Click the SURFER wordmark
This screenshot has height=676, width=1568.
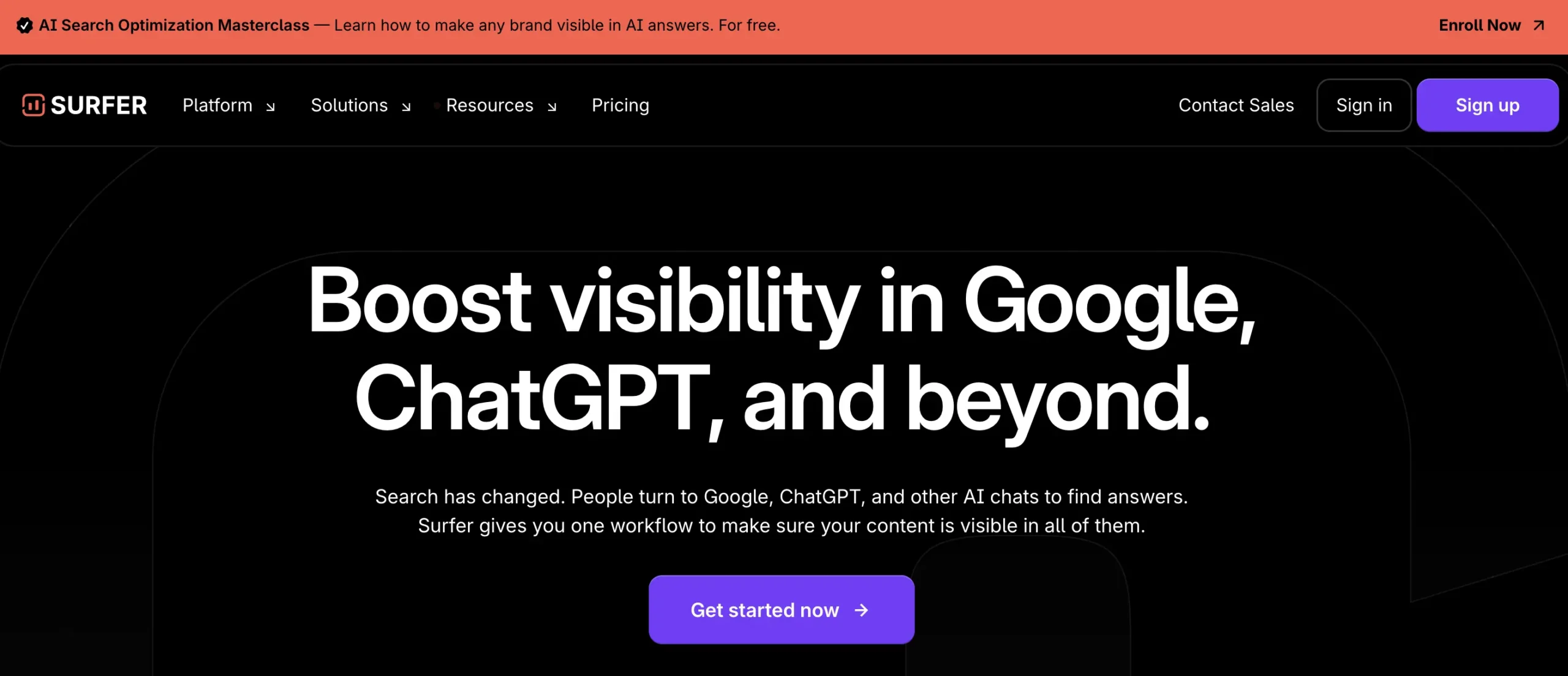click(99, 105)
